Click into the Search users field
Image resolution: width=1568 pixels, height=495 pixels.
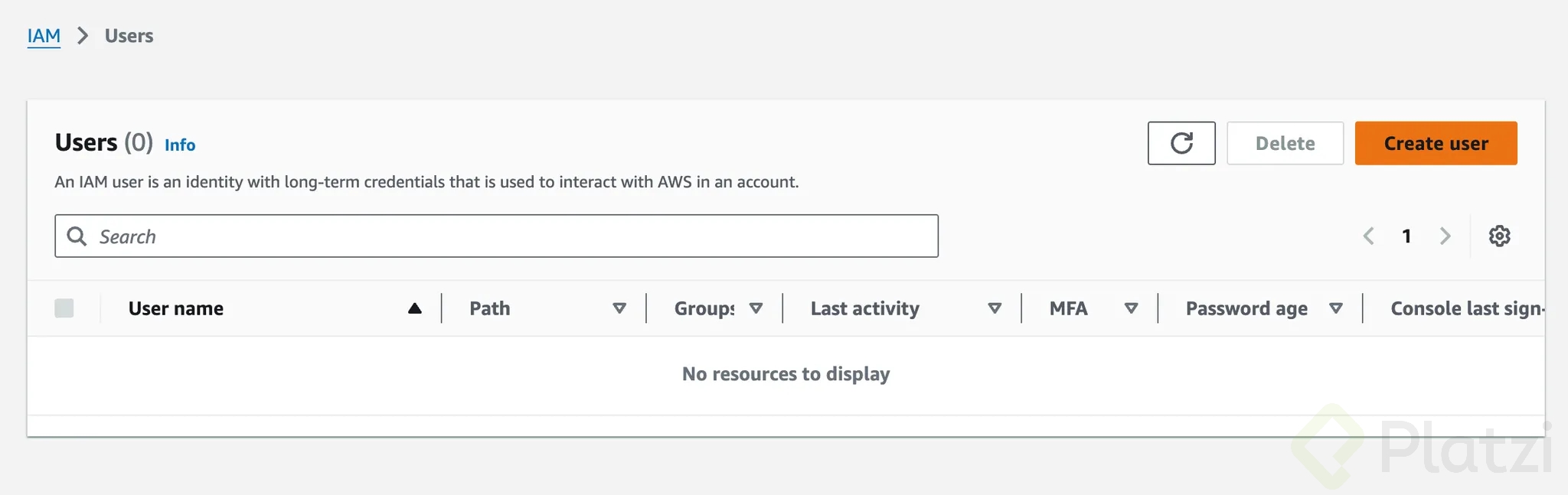505,236
